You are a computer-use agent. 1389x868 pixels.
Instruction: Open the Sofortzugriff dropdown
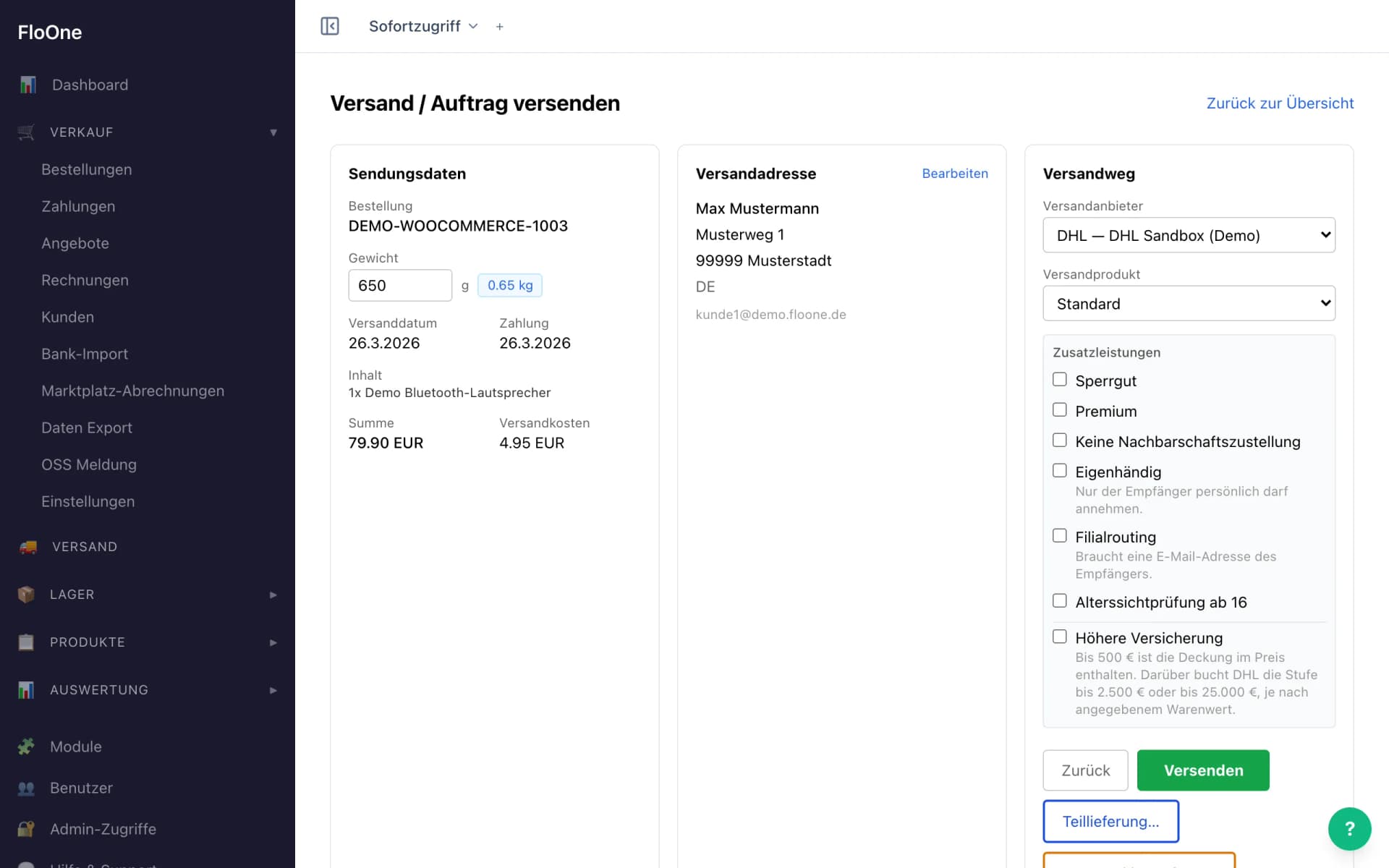click(423, 26)
